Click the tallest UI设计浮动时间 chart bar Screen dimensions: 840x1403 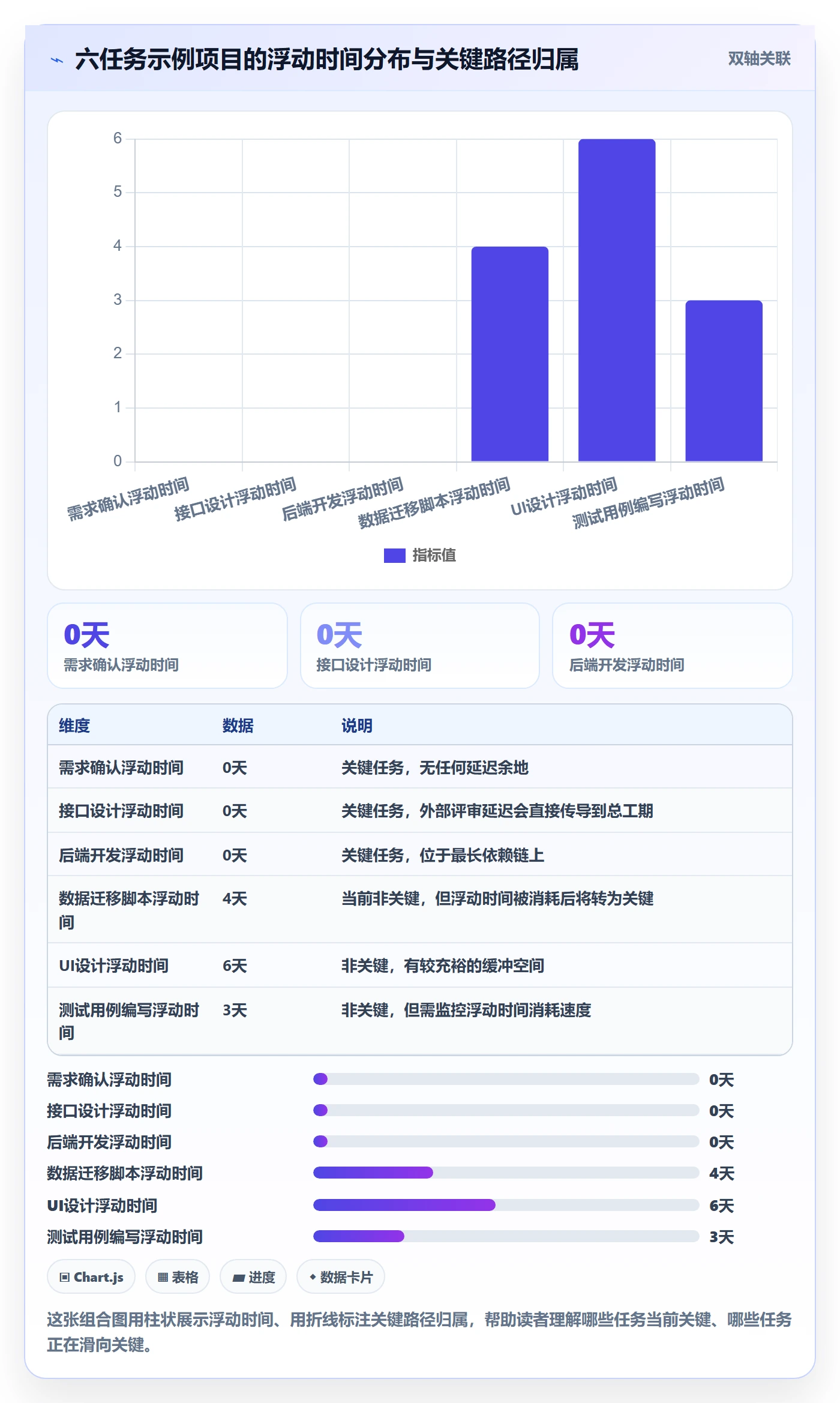coord(617,300)
